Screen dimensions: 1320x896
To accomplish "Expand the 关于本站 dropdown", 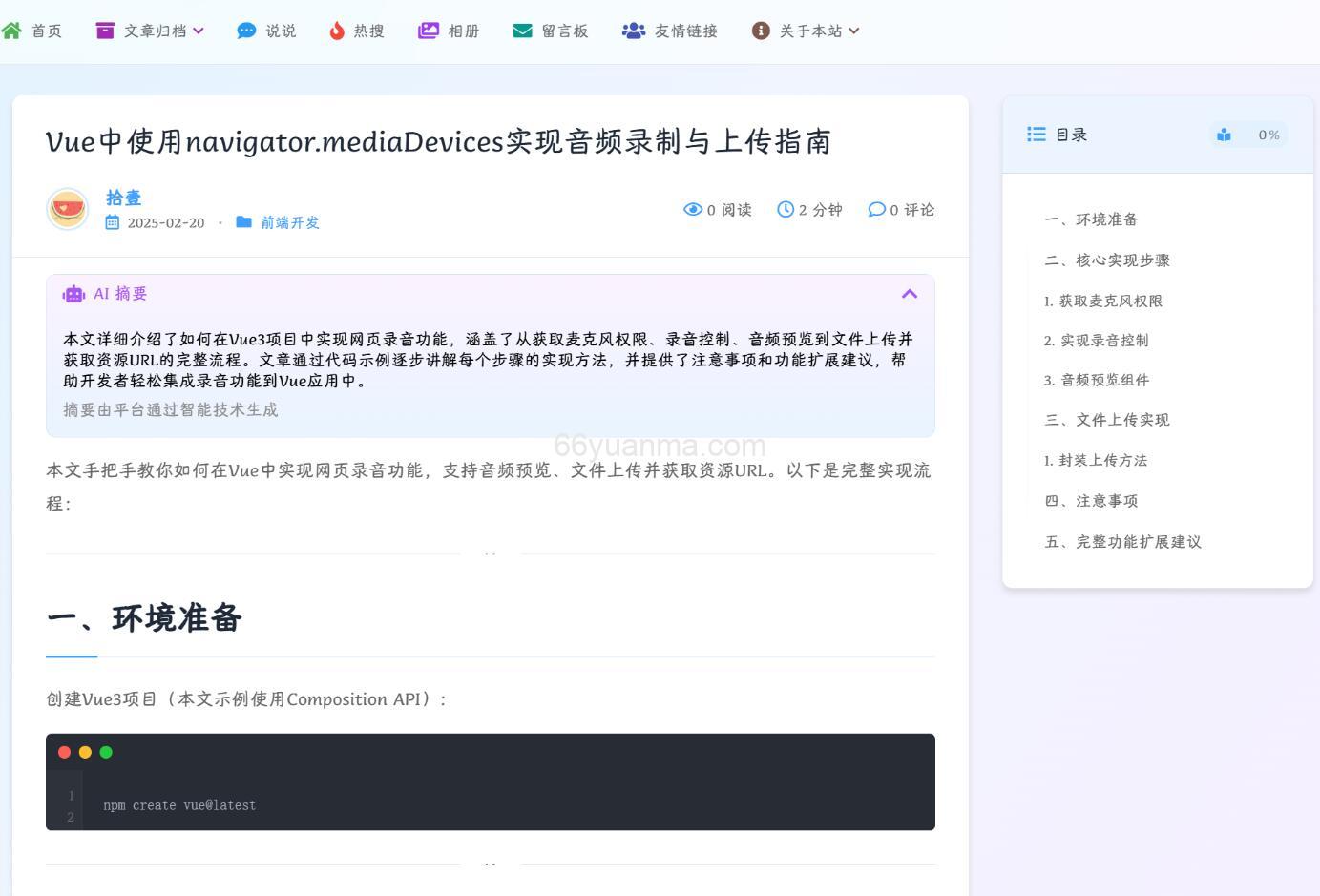I will [805, 30].
